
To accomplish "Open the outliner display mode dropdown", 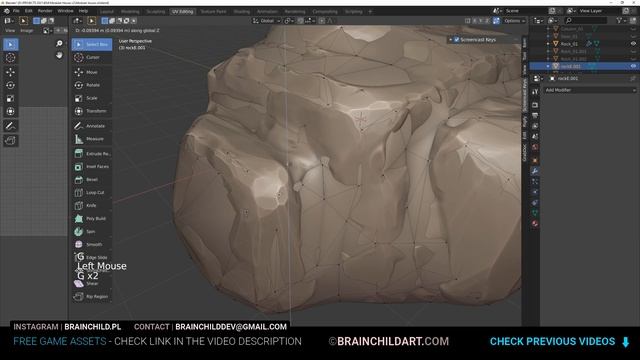I will (553, 20).
